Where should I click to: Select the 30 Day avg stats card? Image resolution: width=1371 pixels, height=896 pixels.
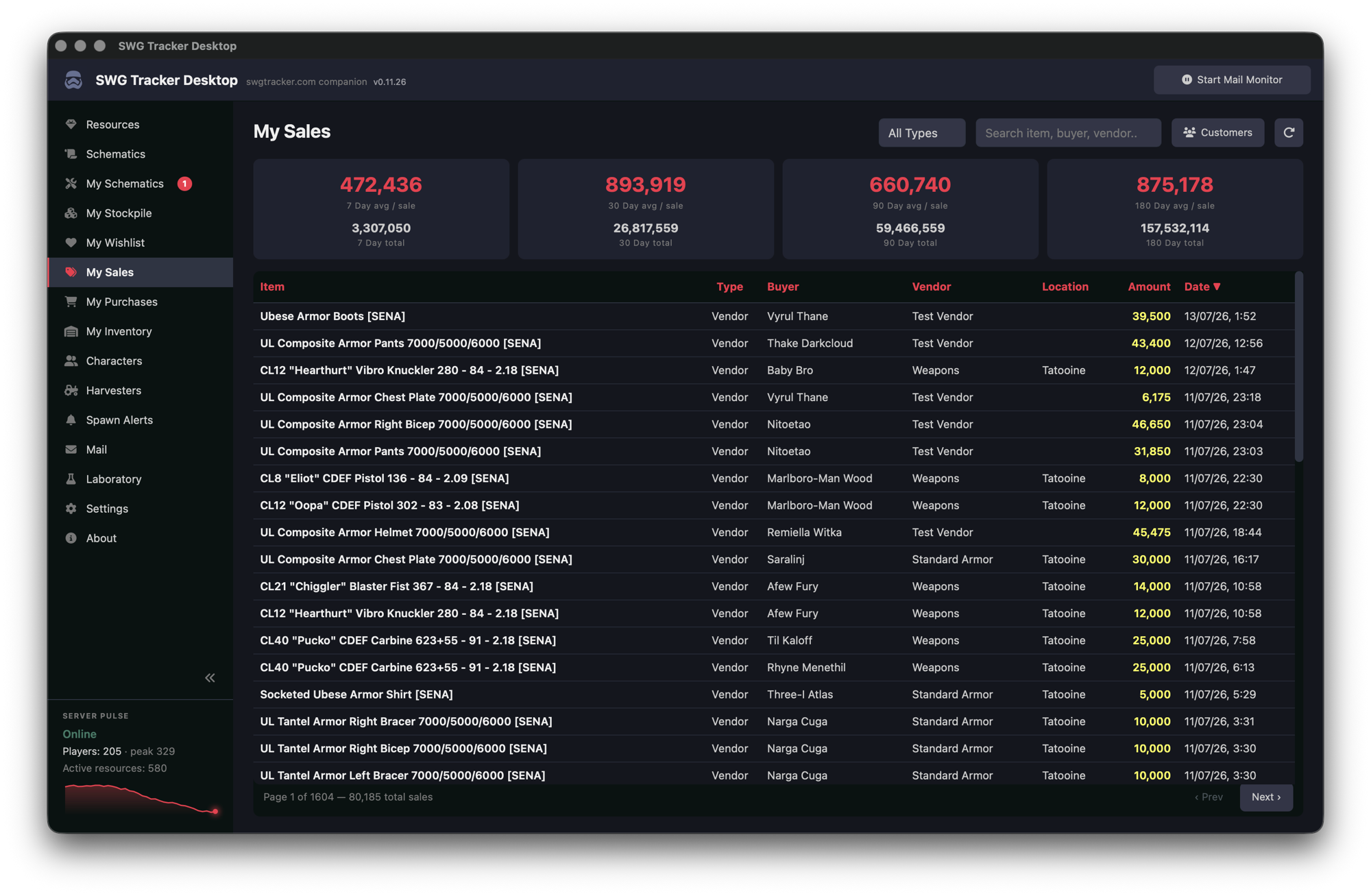(646, 209)
